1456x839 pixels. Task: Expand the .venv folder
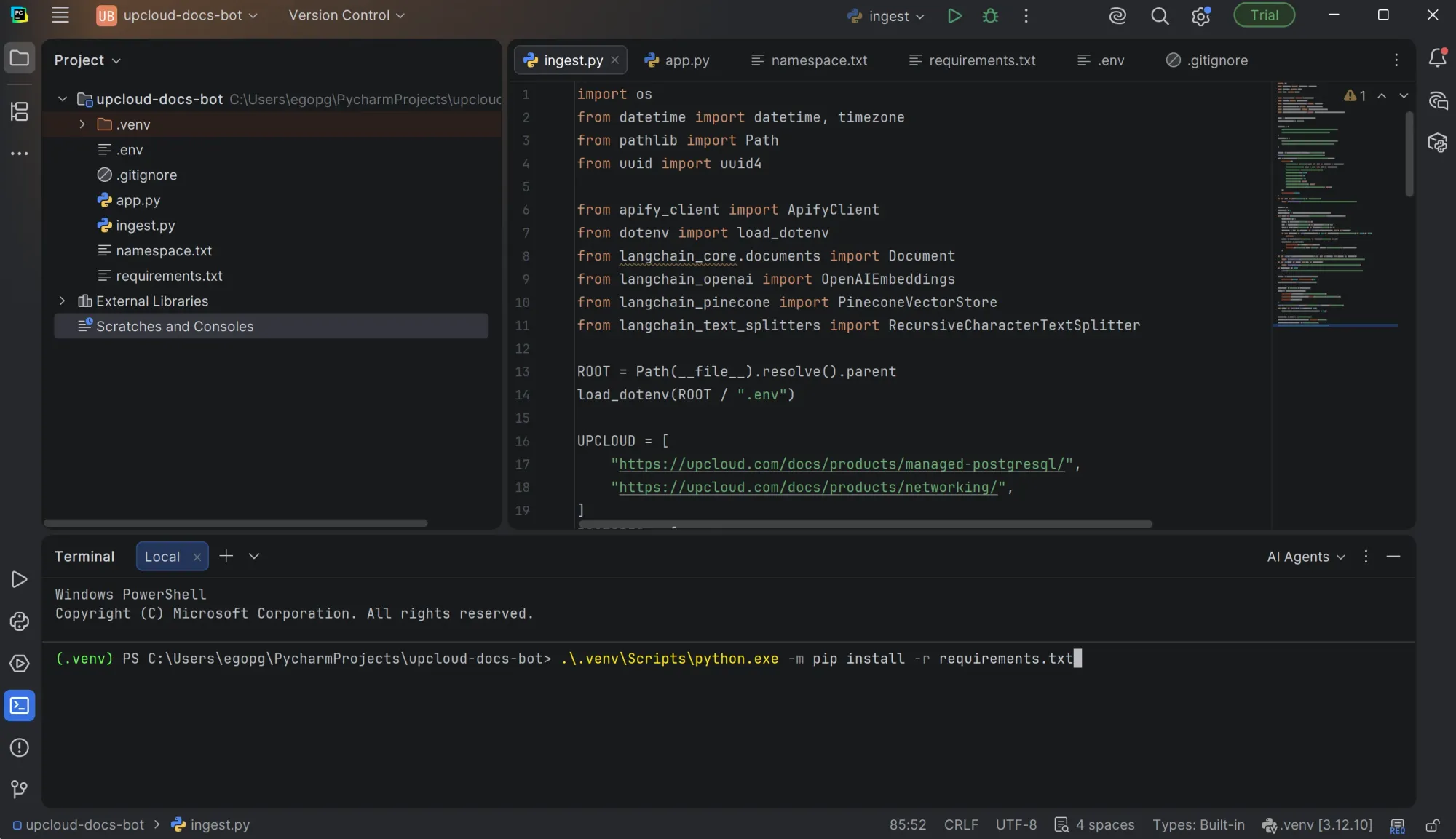82,124
